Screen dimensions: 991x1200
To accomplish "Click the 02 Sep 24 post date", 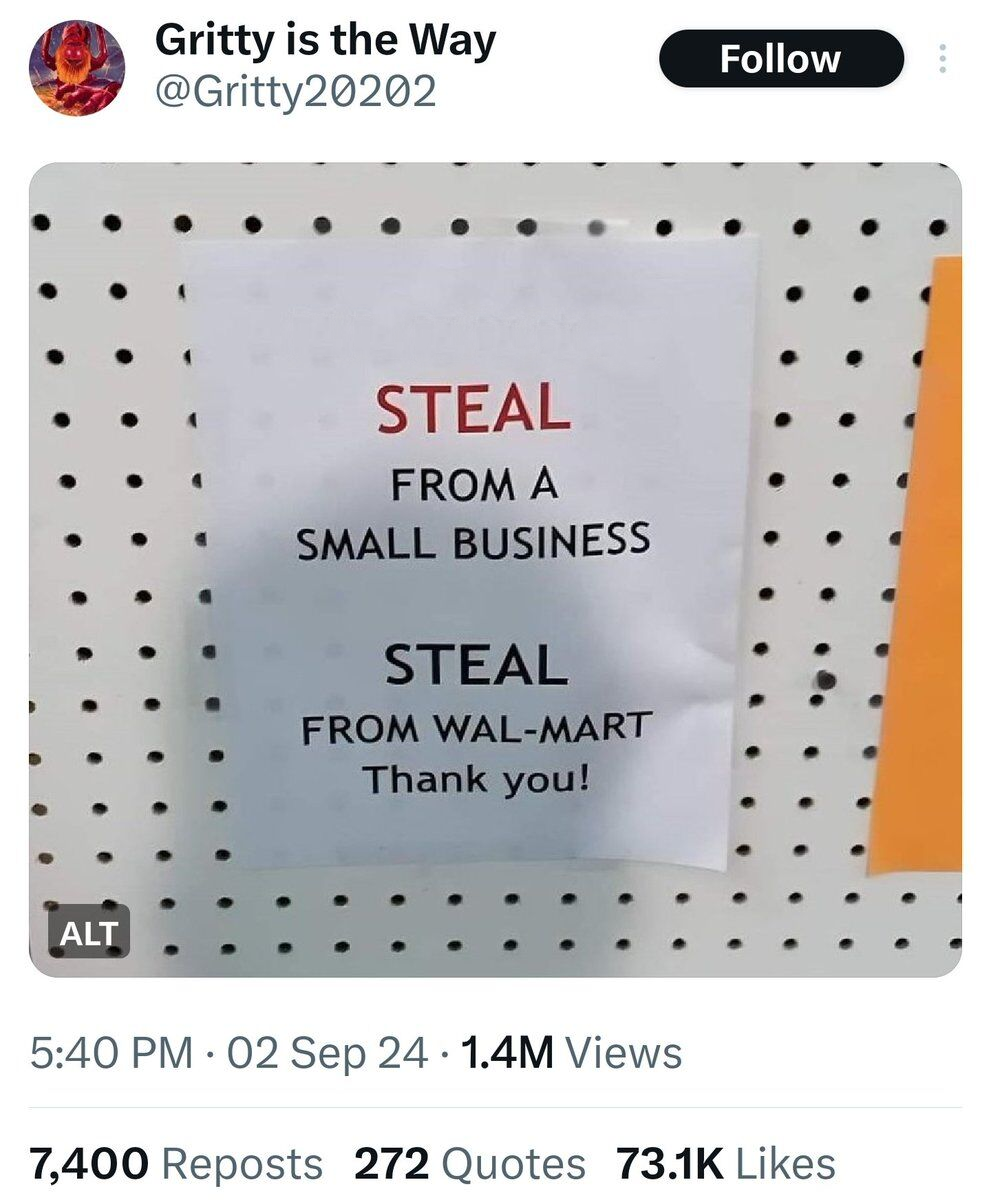I will click(328, 1053).
